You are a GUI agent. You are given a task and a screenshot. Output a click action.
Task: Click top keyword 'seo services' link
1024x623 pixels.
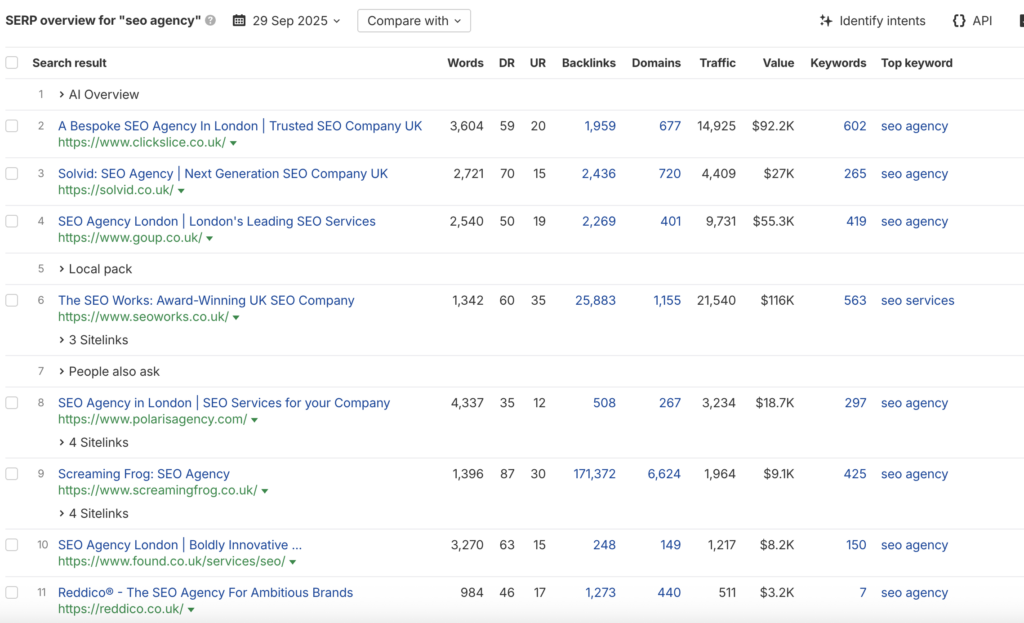click(917, 301)
